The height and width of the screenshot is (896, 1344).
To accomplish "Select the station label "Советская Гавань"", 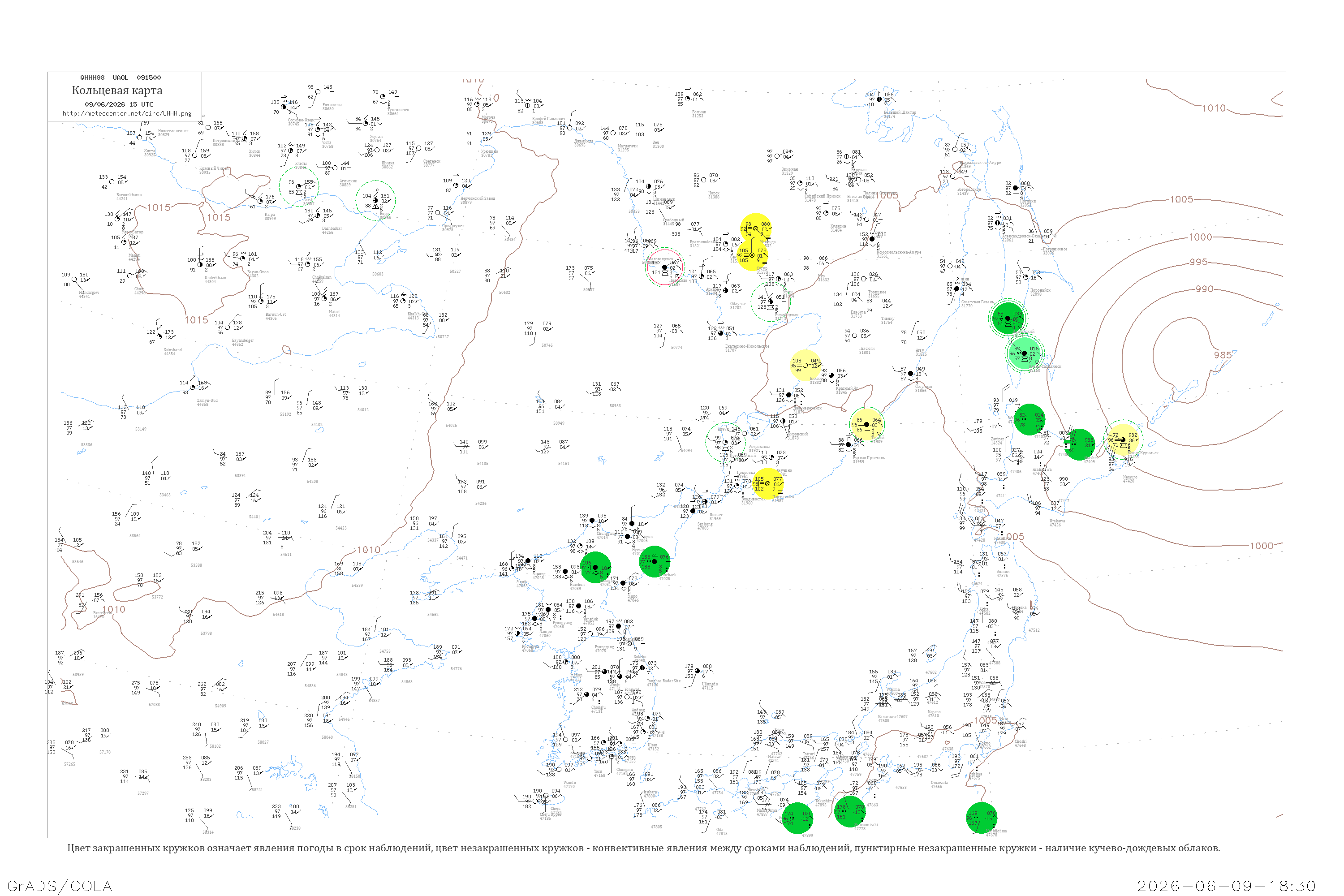I will click(x=977, y=302).
